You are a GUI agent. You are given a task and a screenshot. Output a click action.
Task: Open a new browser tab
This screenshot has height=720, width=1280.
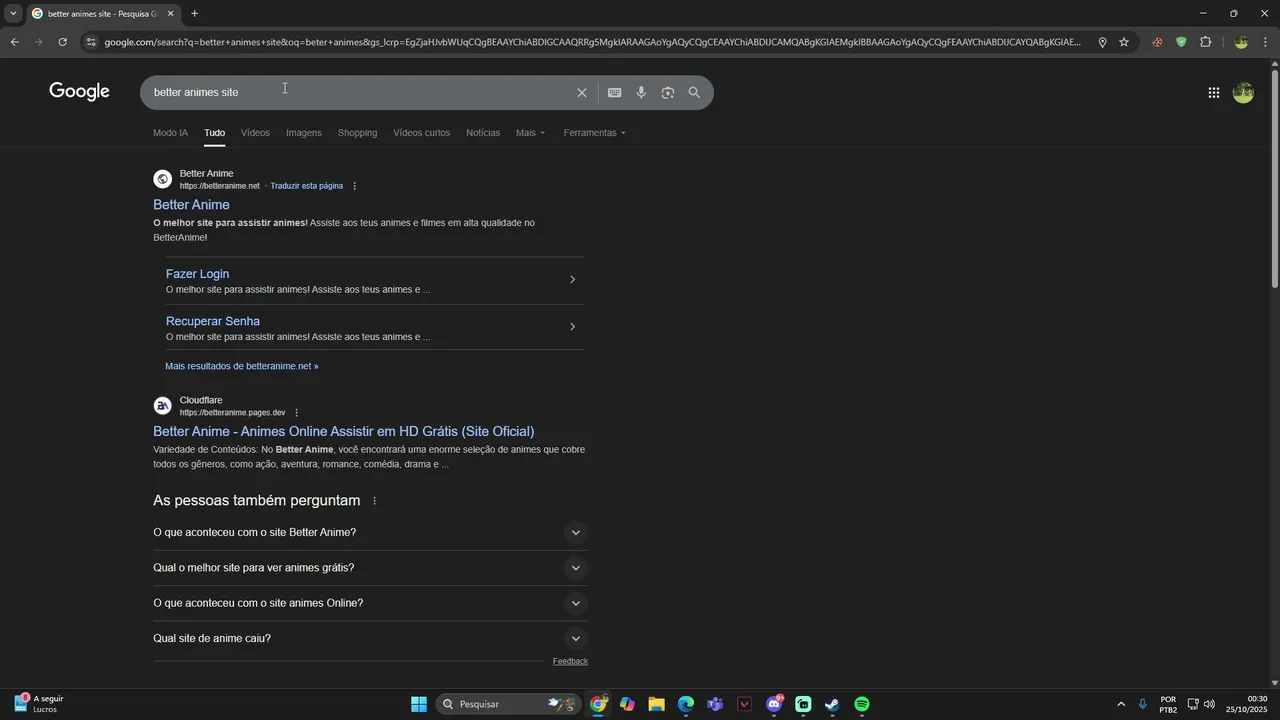[194, 13]
